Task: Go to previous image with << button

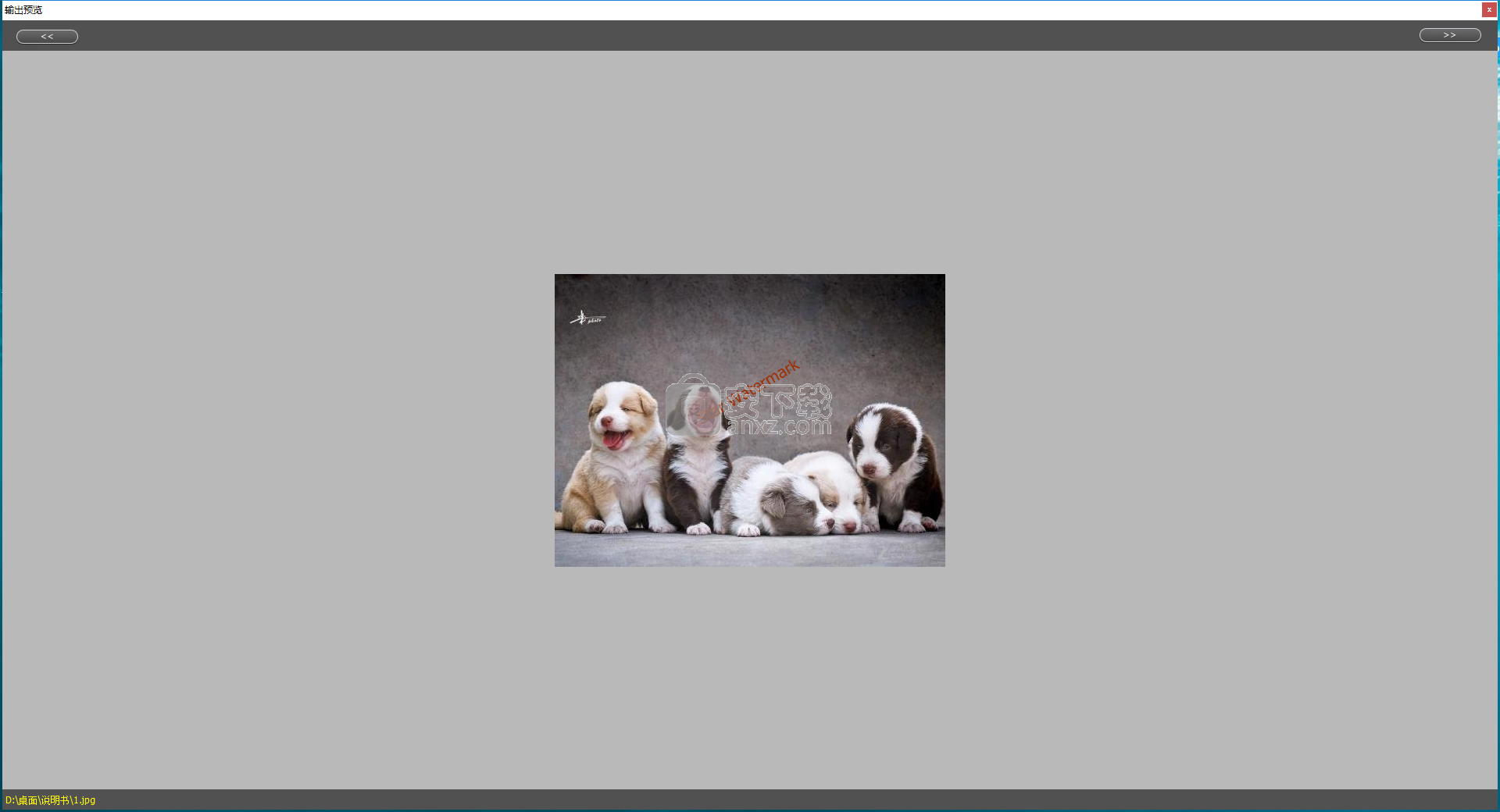Action: 47,37
